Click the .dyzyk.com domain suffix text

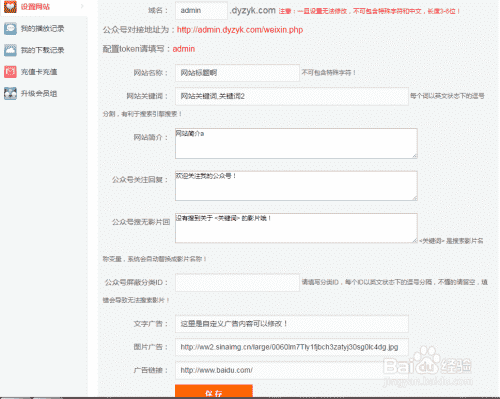[x=253, y=11]
